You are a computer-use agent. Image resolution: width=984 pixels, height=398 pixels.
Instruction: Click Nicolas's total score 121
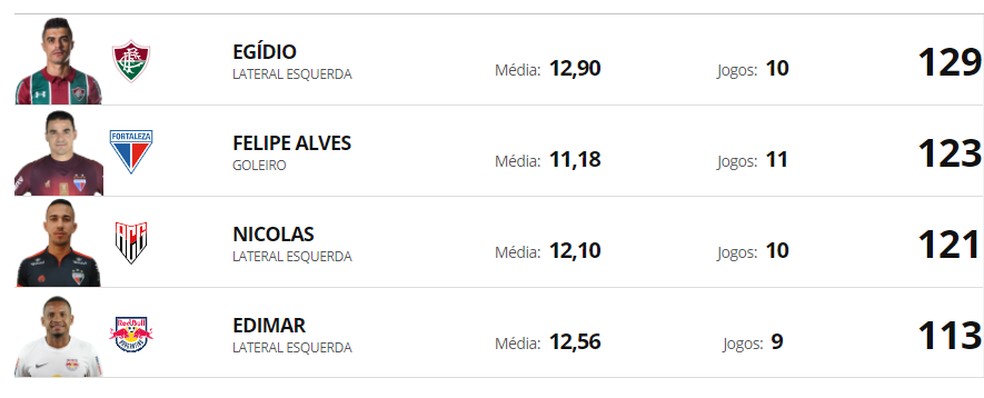[x=948, y=244]
